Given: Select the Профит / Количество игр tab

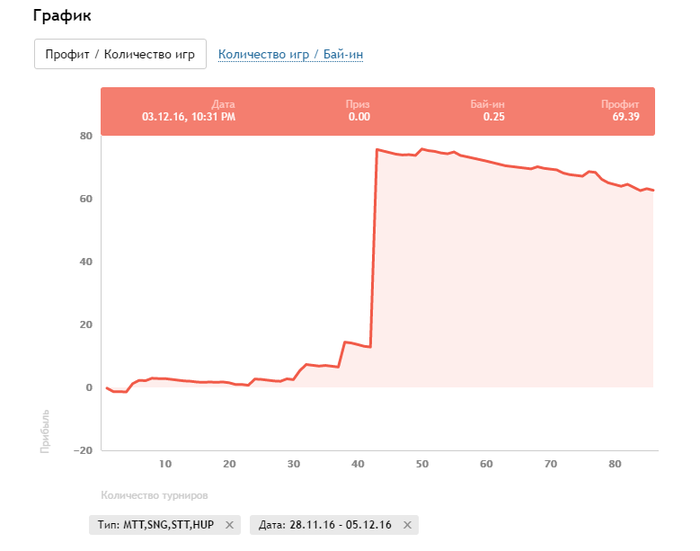Looking at the screenshot, I should [x=120, y=54].
